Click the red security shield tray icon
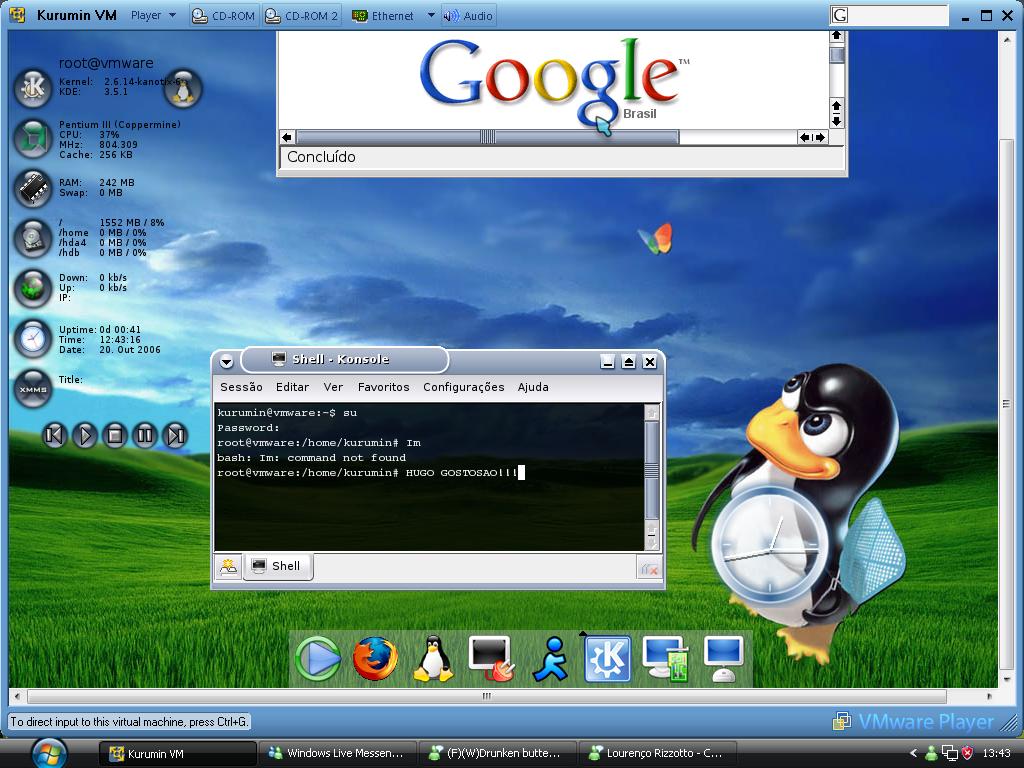Viewport: 1024px width, 768px height. [x=967, y=753]
